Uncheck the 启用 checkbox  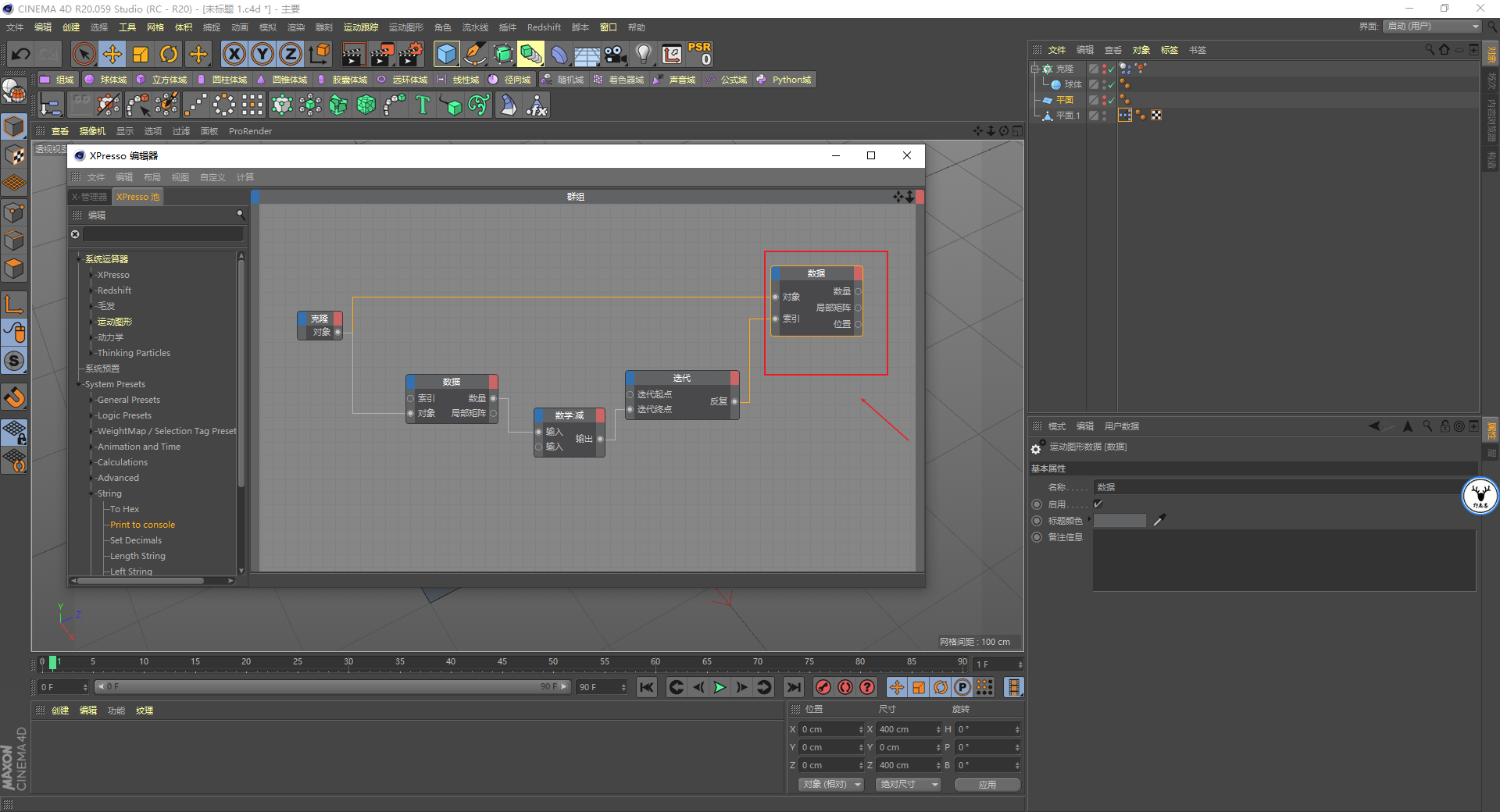point(1098,504)
